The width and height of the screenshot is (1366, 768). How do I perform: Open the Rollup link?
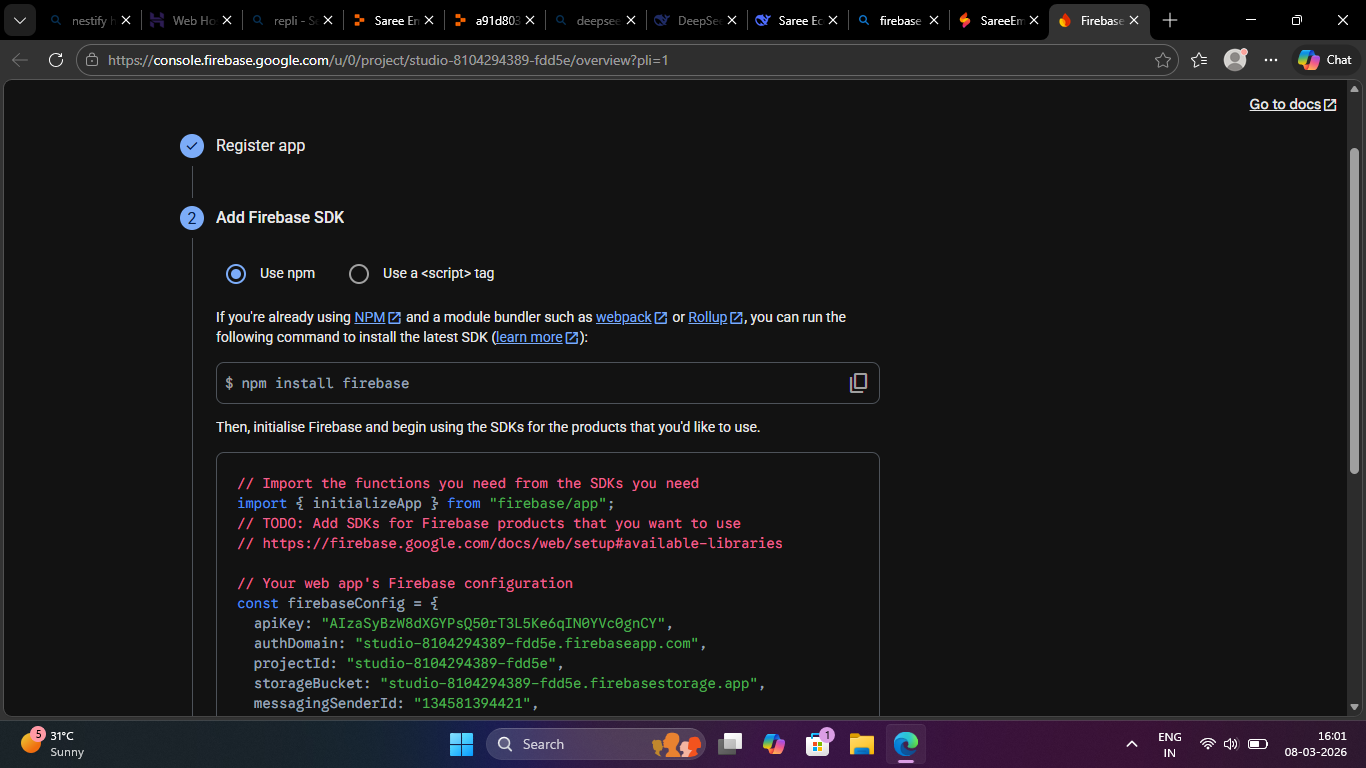point(707,317)
